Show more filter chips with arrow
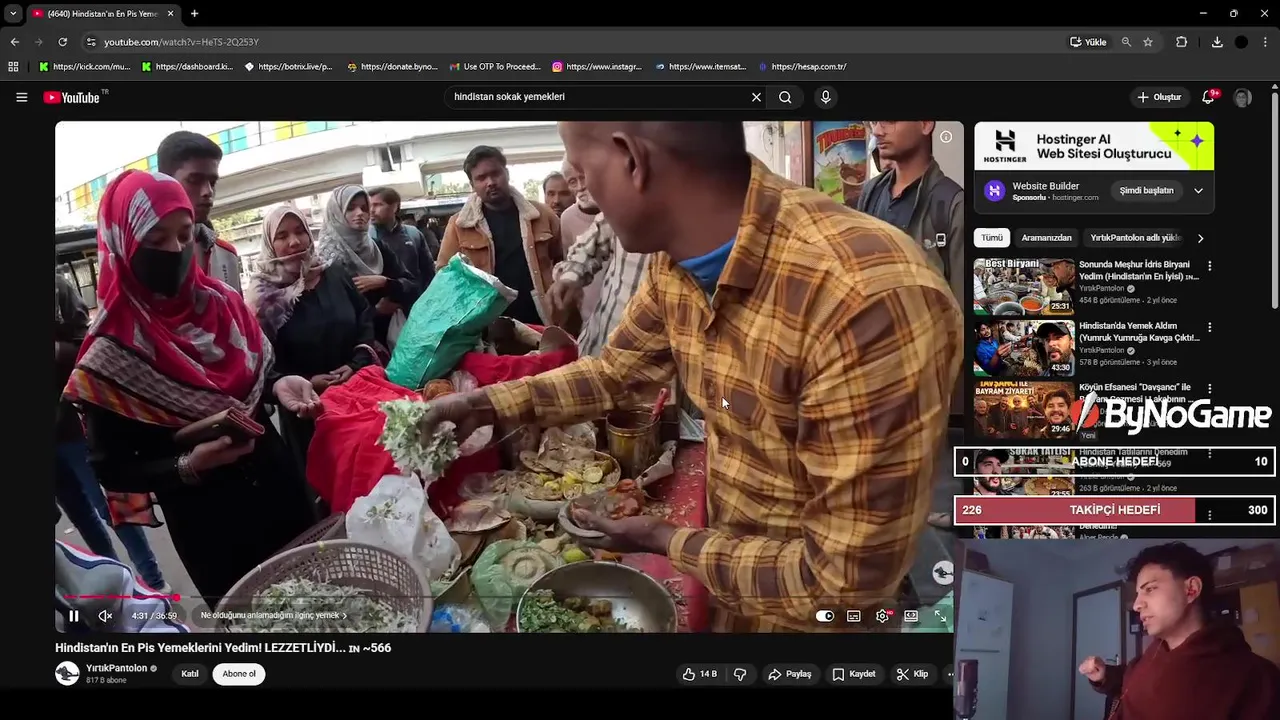Viewport: 1280px width, 720px height. pos(1200,238)
